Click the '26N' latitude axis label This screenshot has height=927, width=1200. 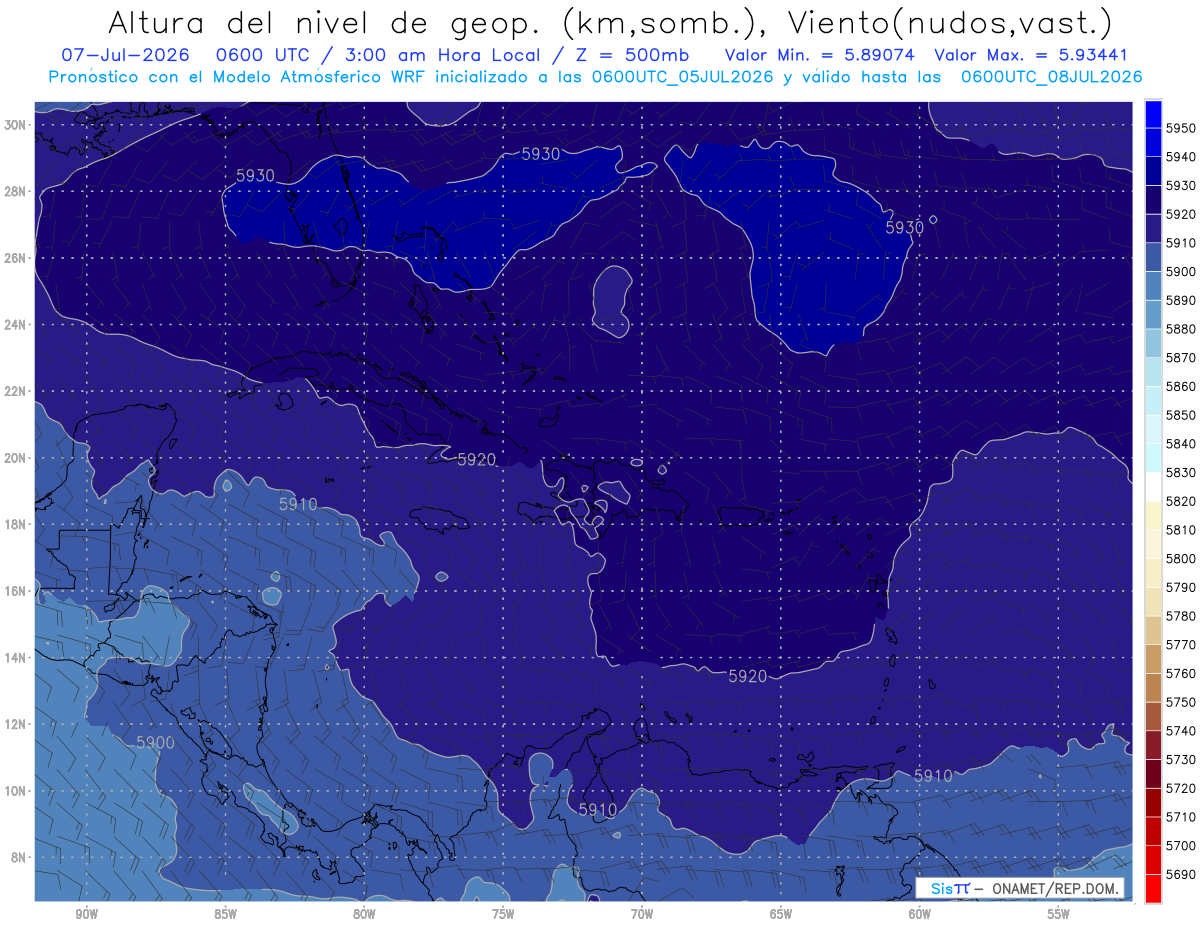pos(15,258)
